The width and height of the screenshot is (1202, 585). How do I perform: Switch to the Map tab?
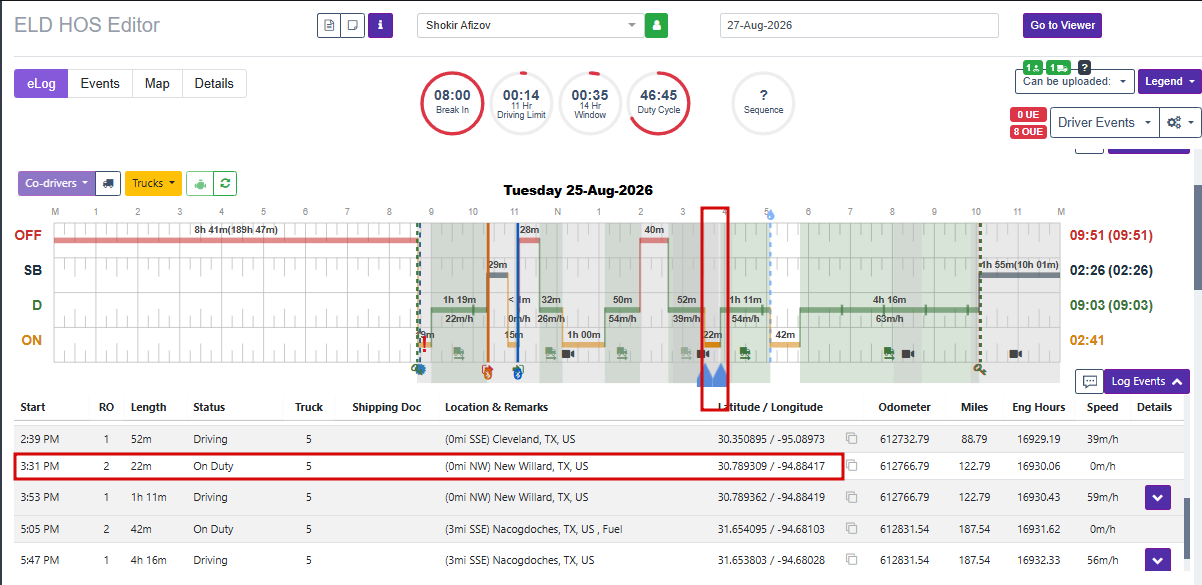click(157, 84)
